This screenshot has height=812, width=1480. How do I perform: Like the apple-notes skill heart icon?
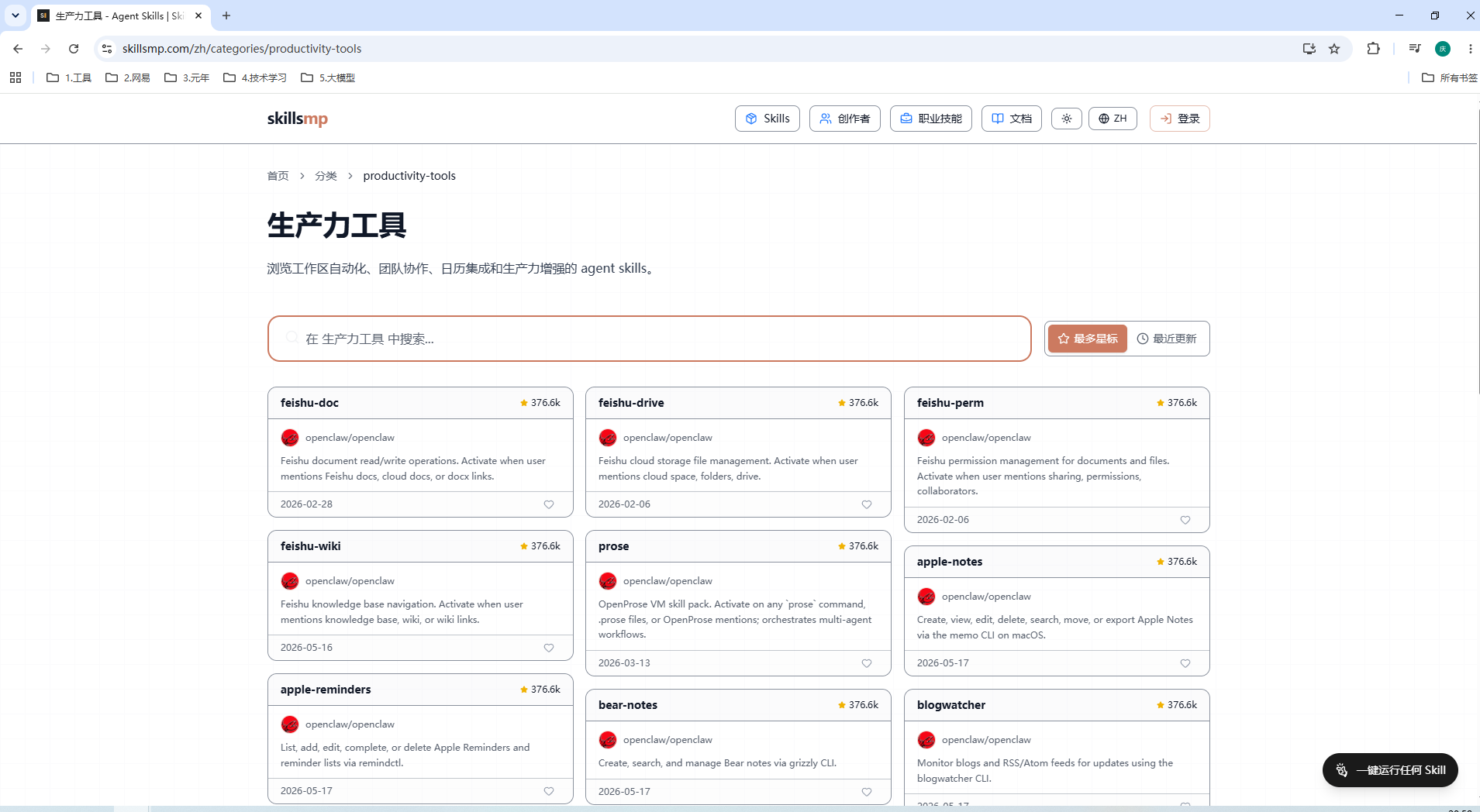tap(1185, 663)
